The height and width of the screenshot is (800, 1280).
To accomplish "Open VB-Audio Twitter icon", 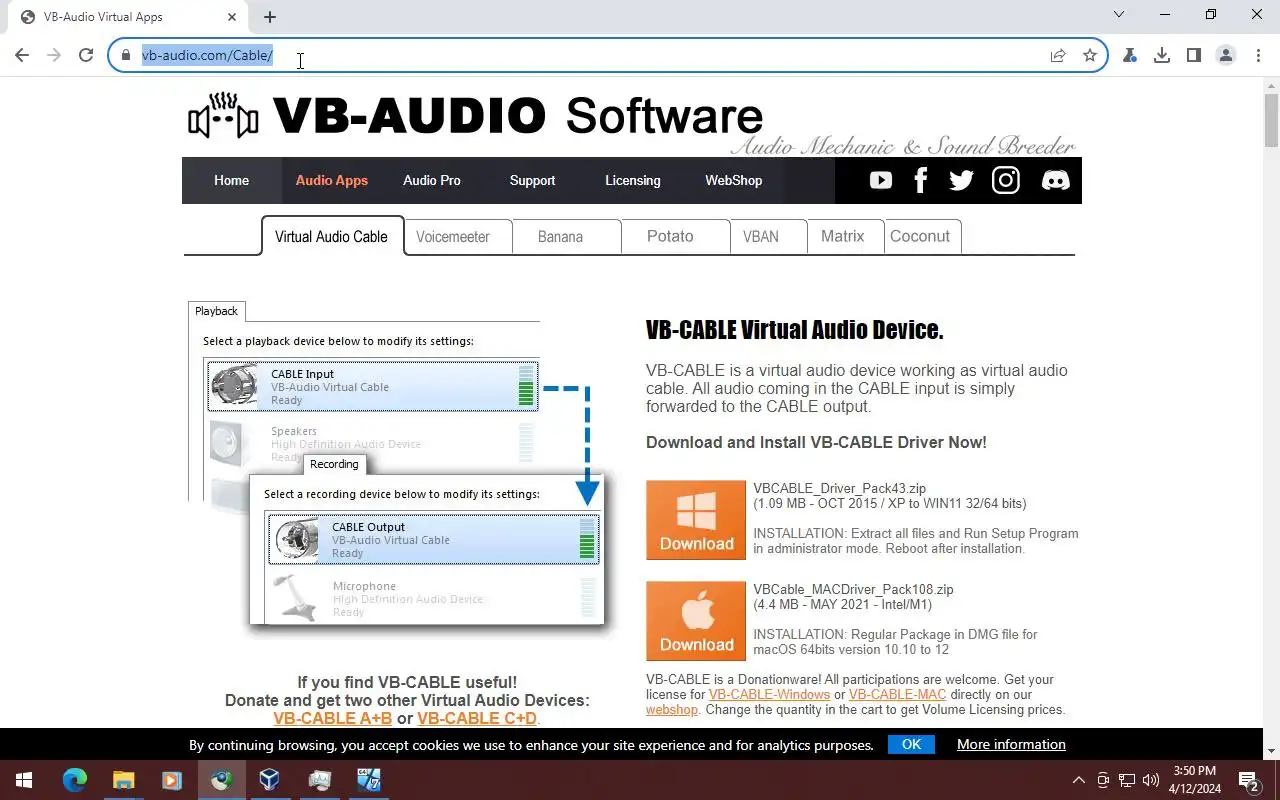I will point(961,180).
